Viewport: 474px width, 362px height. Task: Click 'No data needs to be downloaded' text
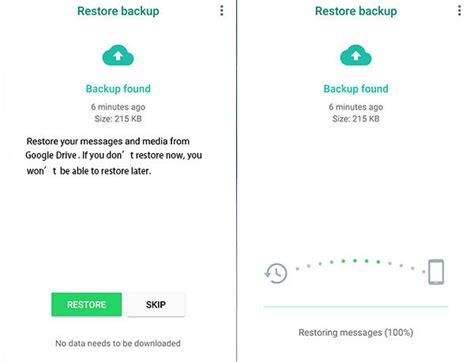click(118, 343)
